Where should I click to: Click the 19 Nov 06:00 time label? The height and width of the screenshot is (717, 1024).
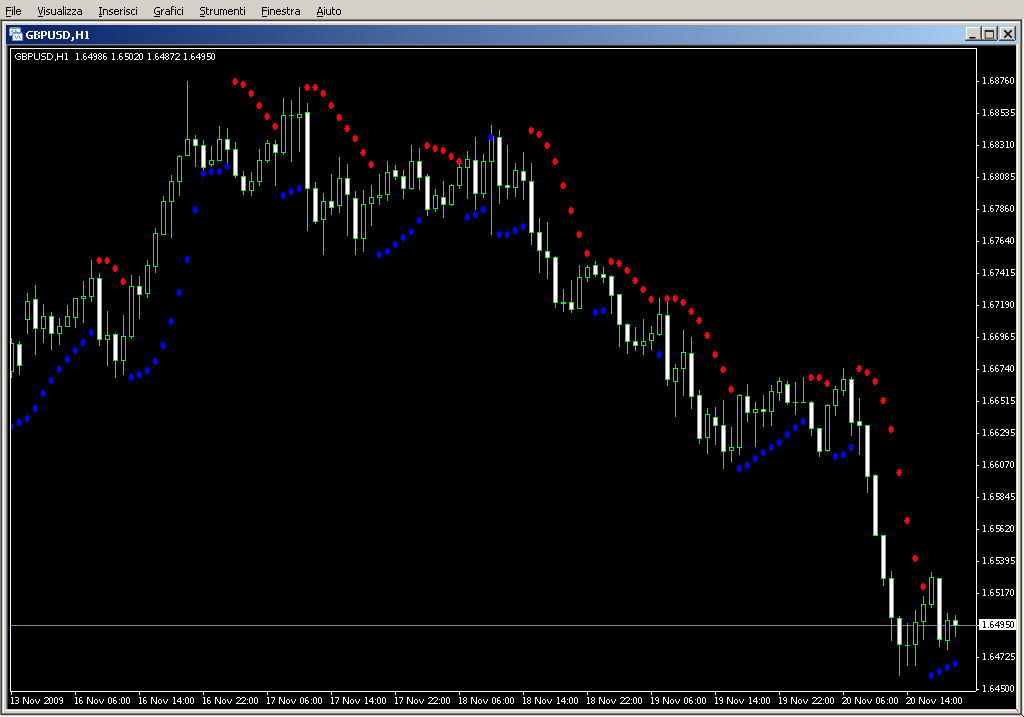tap(678, 701)
